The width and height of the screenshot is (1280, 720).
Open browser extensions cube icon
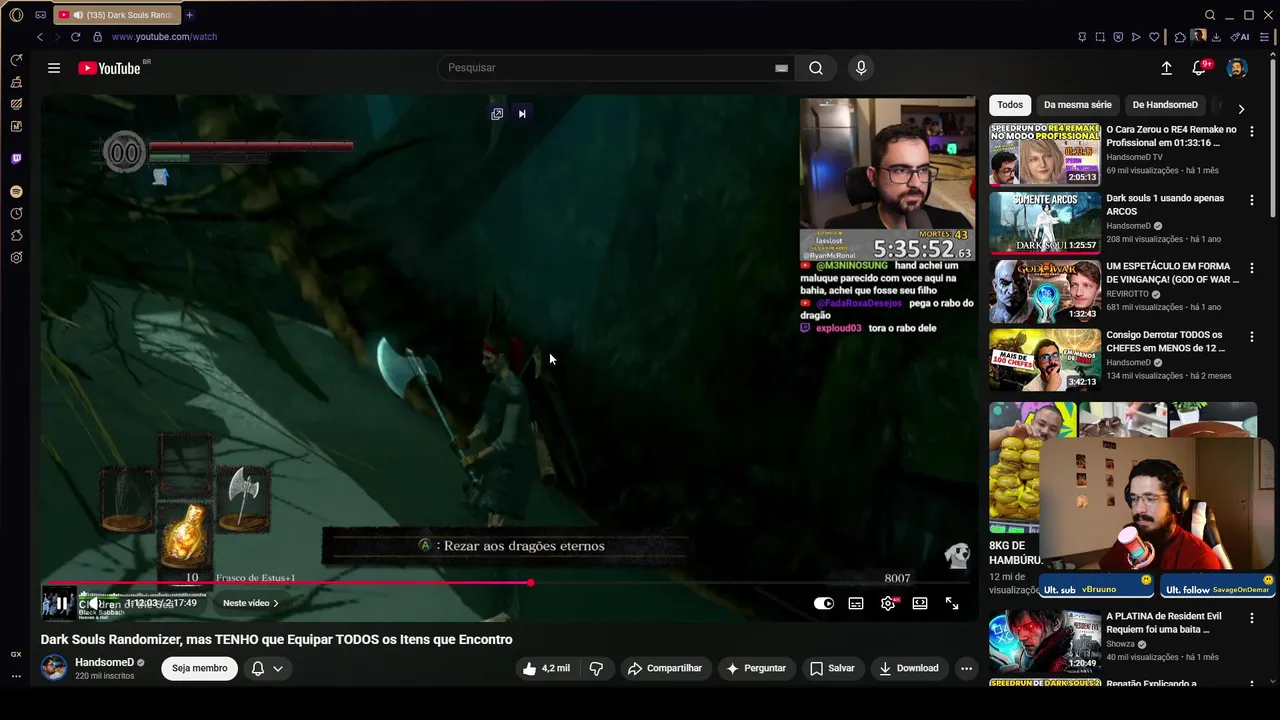point(1180,37)
